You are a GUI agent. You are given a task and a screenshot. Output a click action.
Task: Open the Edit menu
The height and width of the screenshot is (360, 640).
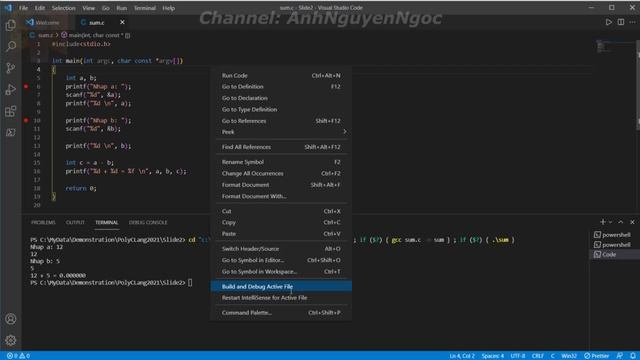40,8
